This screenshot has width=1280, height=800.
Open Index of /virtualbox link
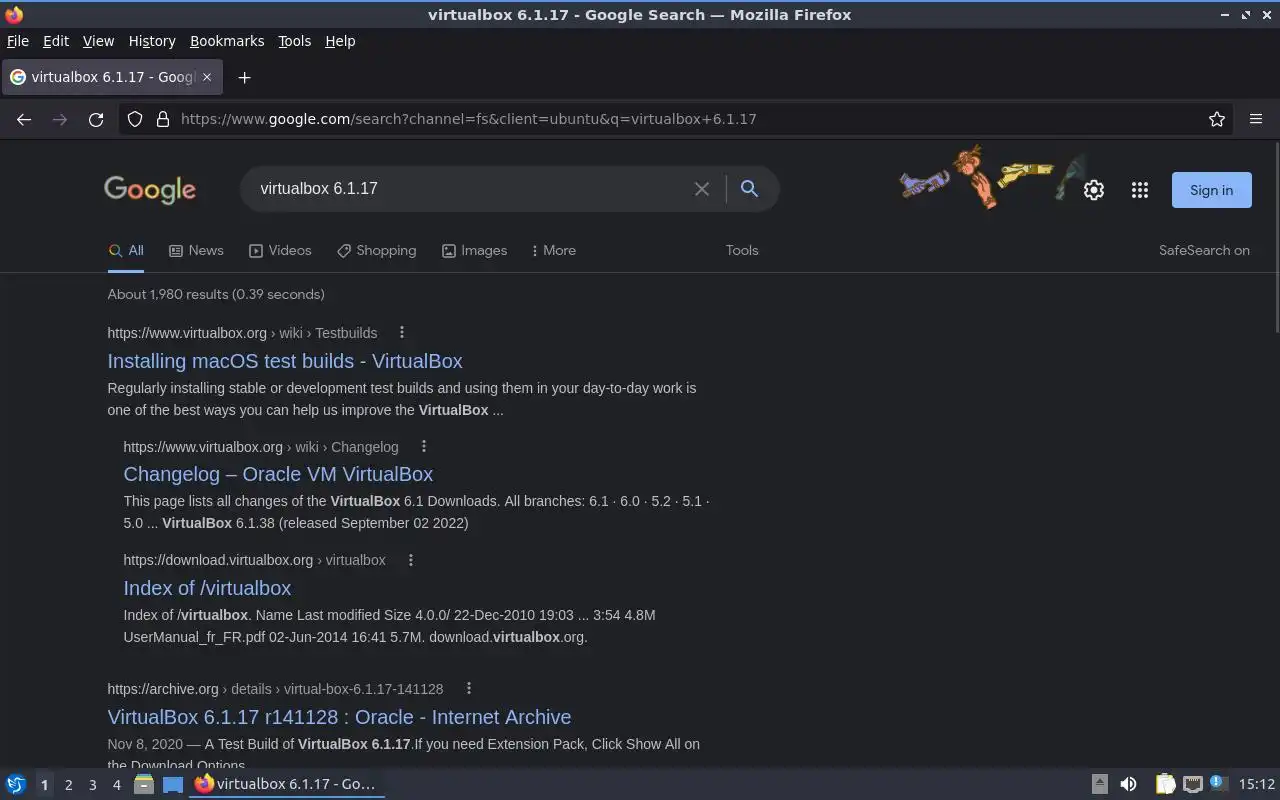(x=207, y=588)
